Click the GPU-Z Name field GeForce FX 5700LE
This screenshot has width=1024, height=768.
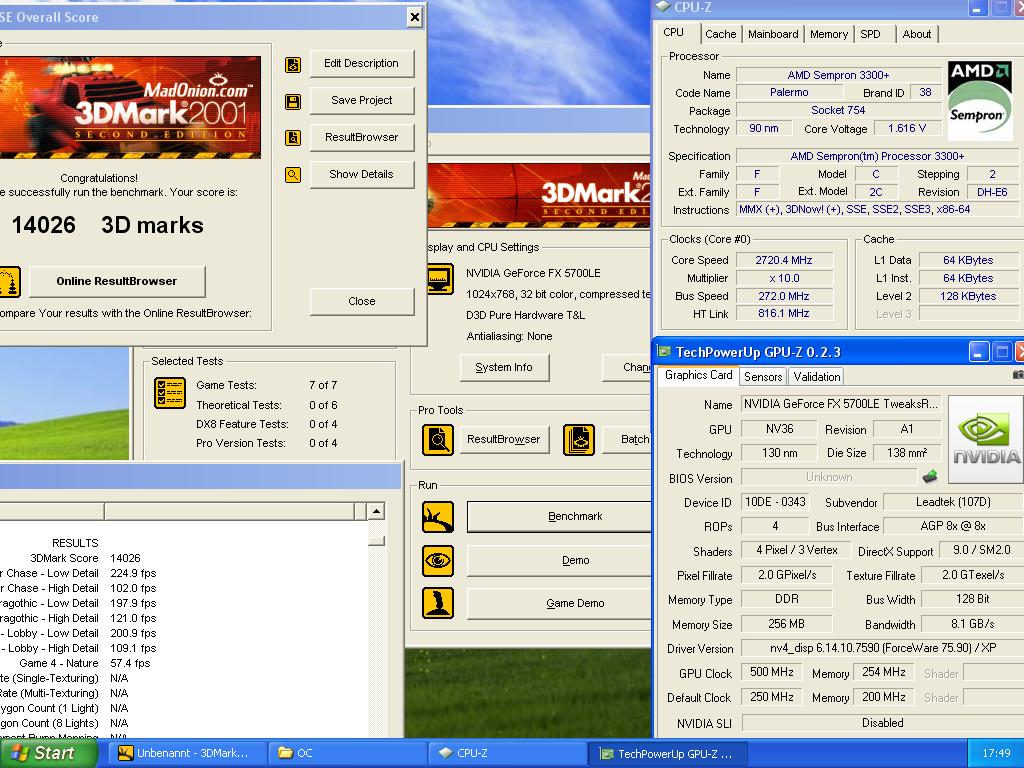point(841,404)
